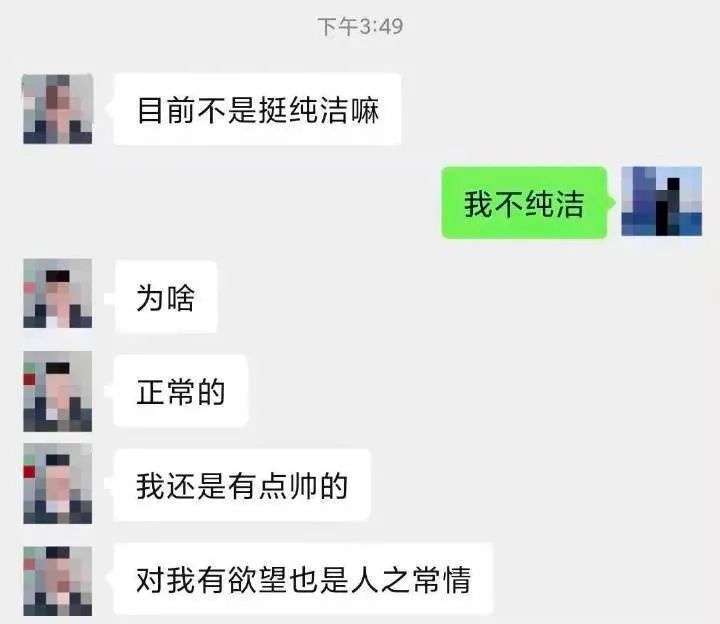Click the word "纯洁" in the green bubble
720x624 pixels.
pos(555,204)
